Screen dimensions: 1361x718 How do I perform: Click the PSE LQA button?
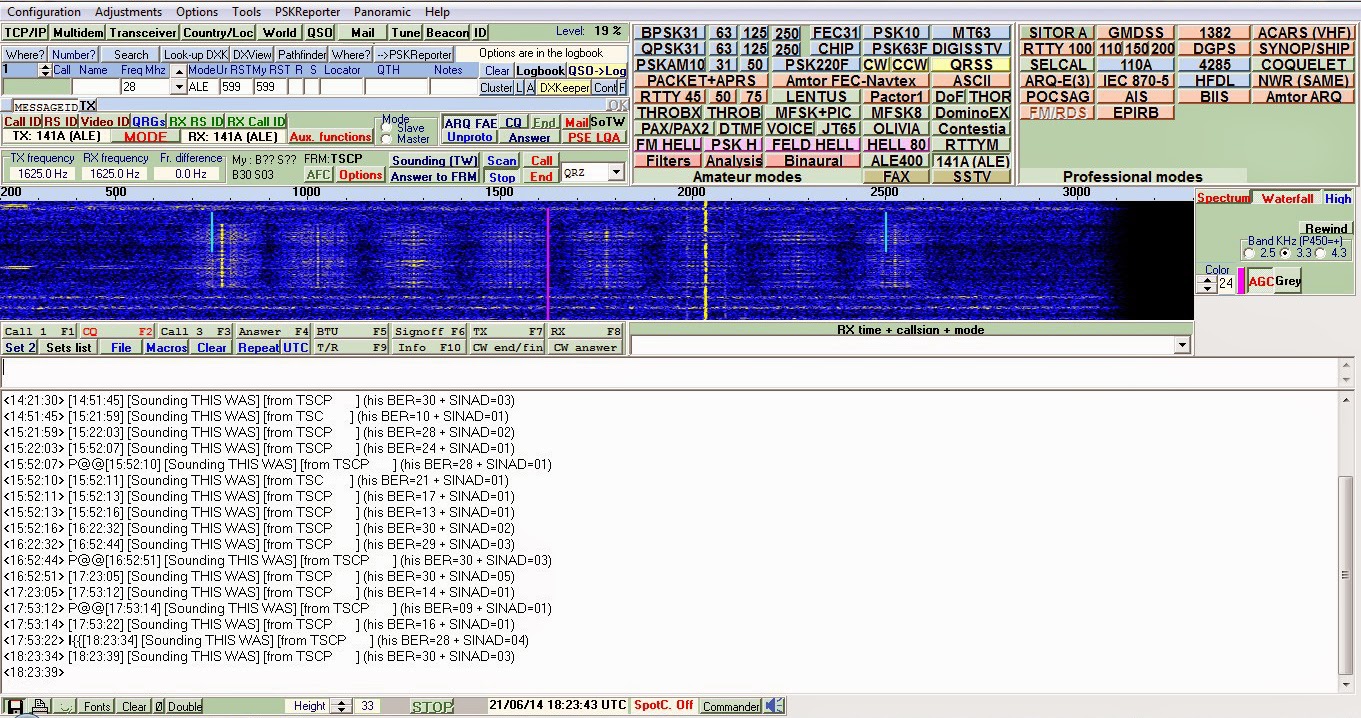594,138
